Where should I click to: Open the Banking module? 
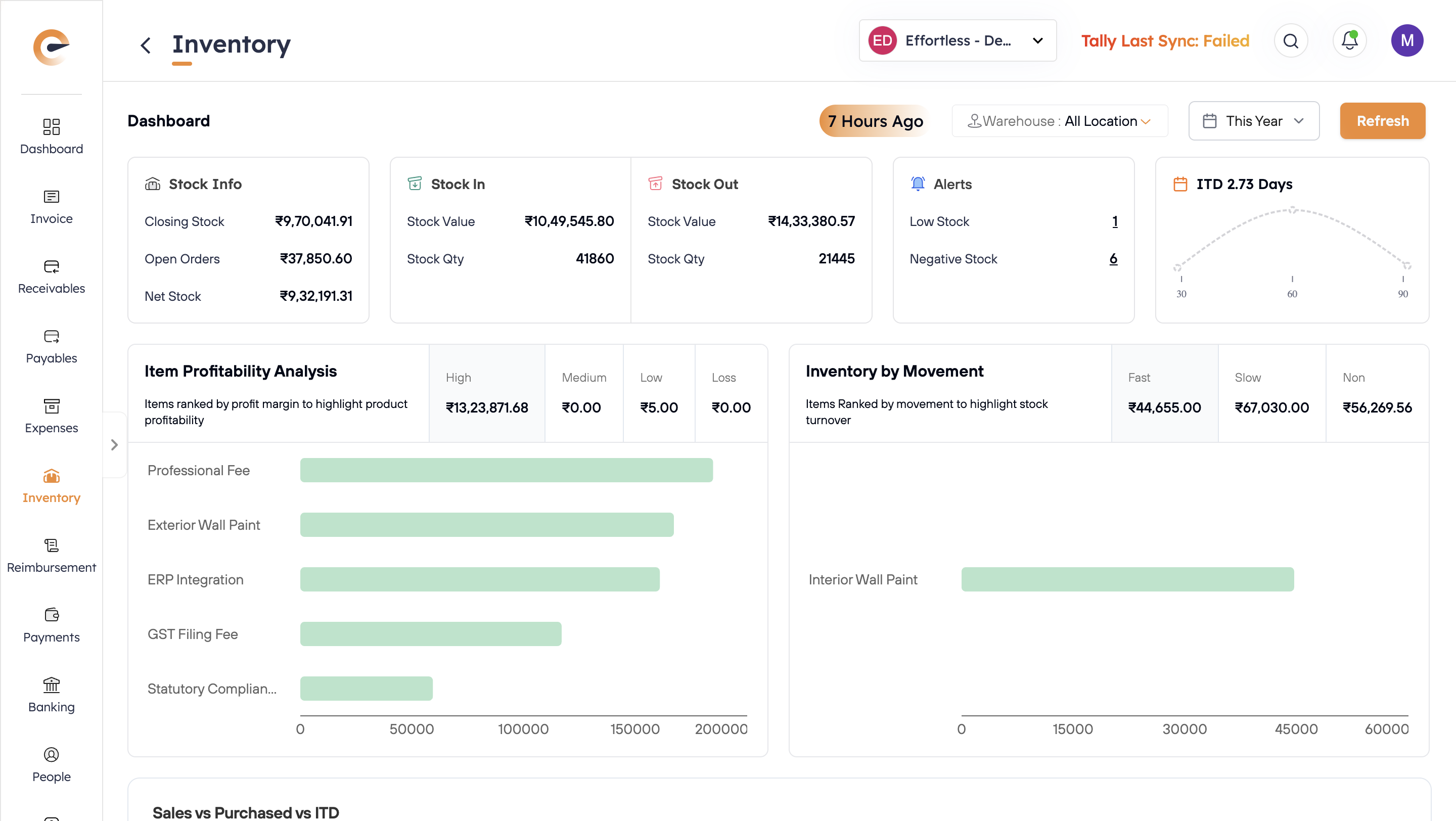coord(52,695)
